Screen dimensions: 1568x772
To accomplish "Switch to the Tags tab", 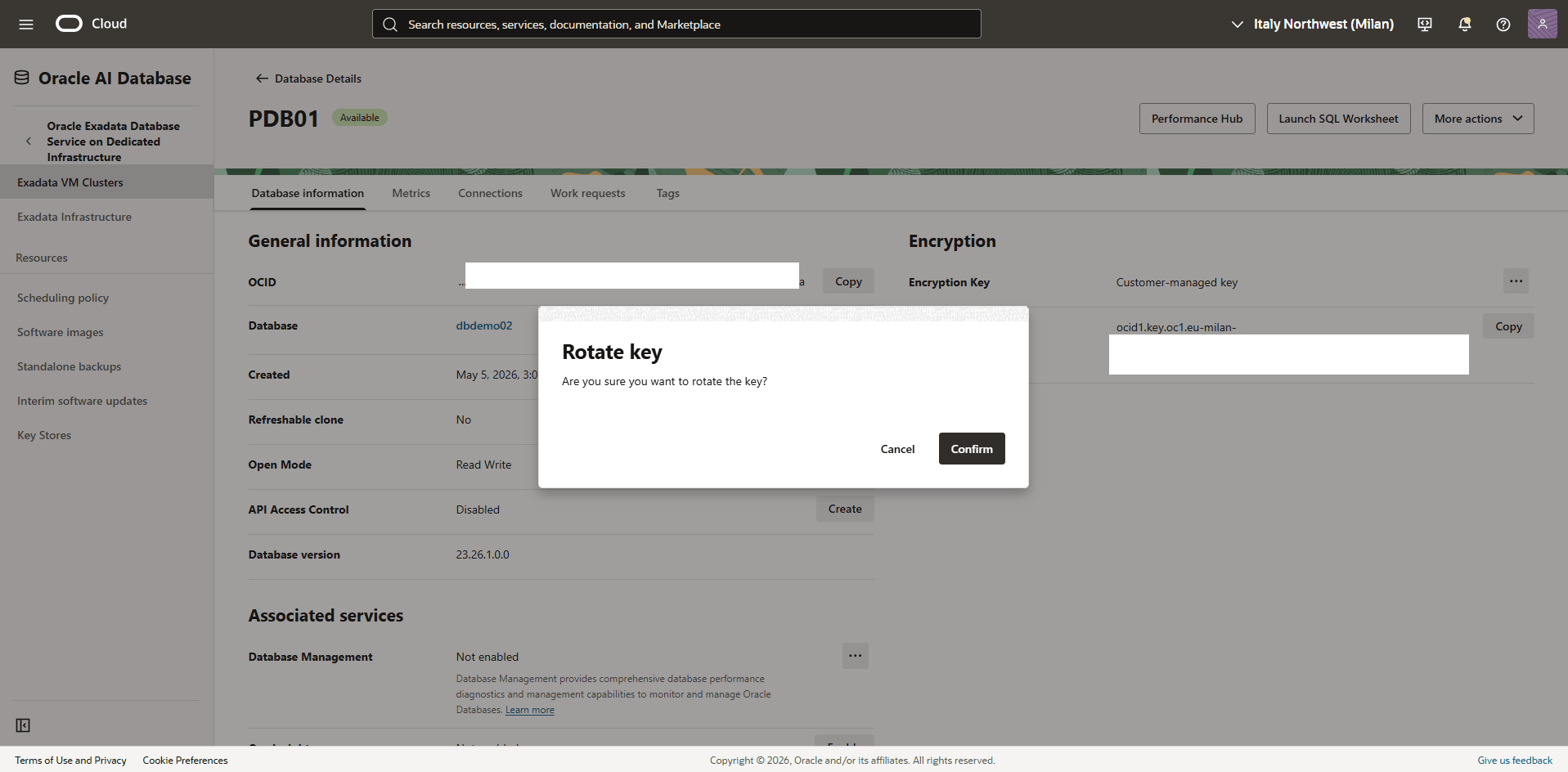I will click(667, 193).
